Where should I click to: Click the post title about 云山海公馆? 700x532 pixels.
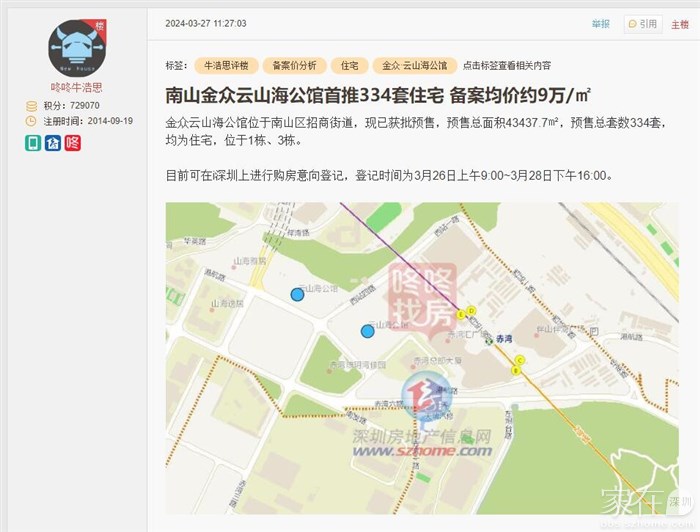(378, 96)
